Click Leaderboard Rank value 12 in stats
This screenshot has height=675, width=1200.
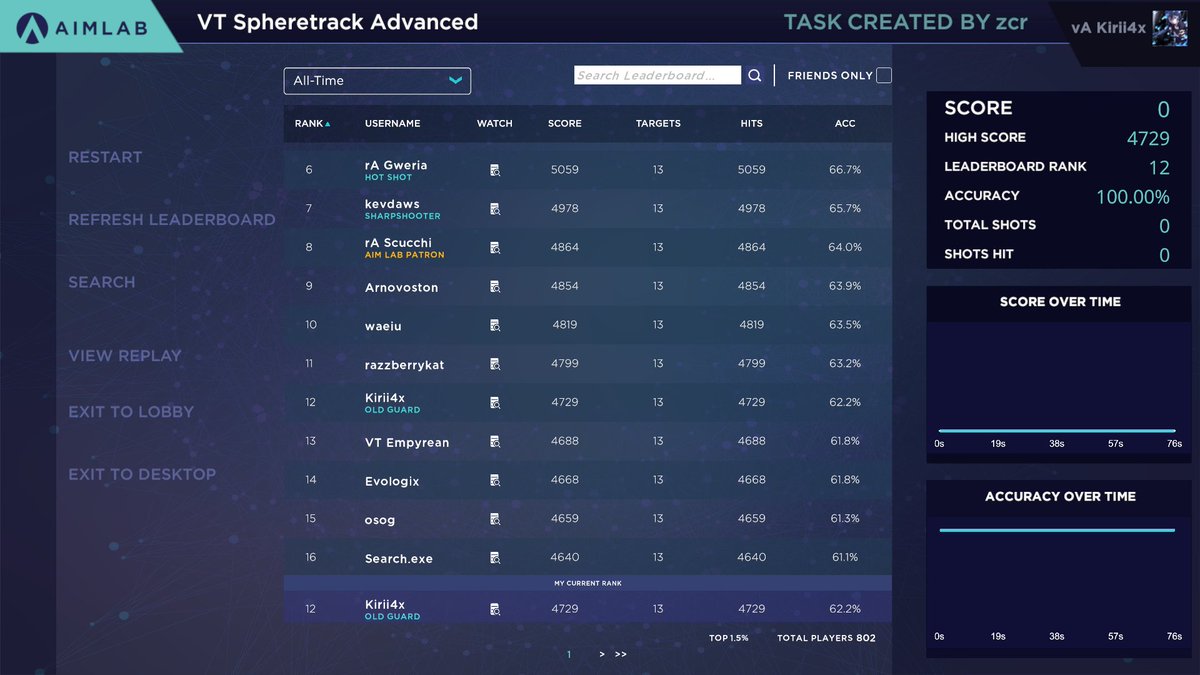(1159, 167)
